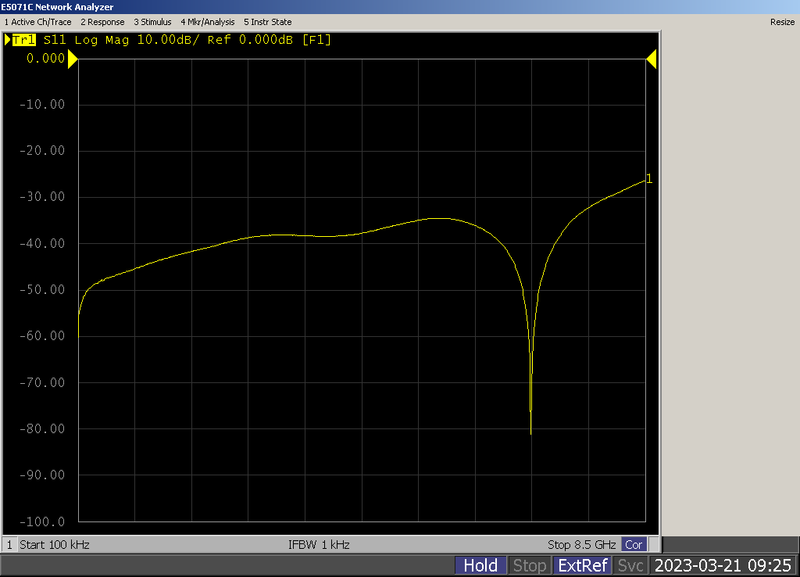This screenshot has height=577, width=800.
Task: Click the 0.000 y-axis reference label
Action: coord(45,59)
